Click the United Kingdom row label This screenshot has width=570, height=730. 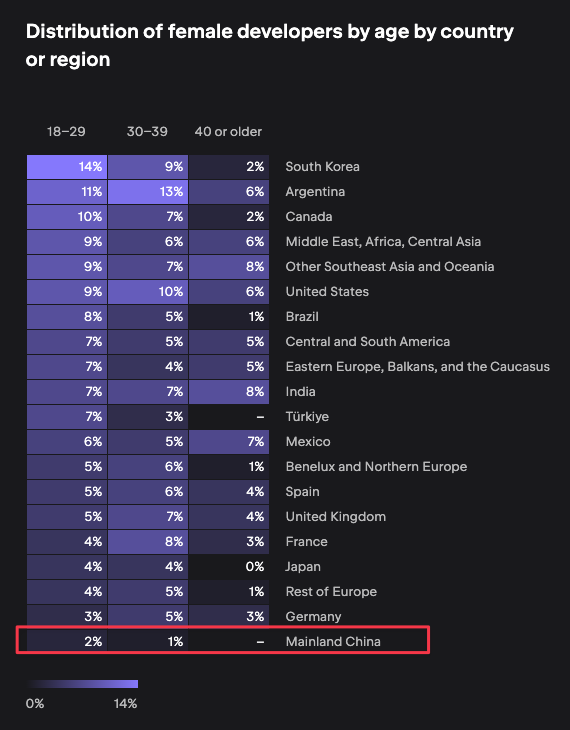pyautogui.click(x=336, y=517)
